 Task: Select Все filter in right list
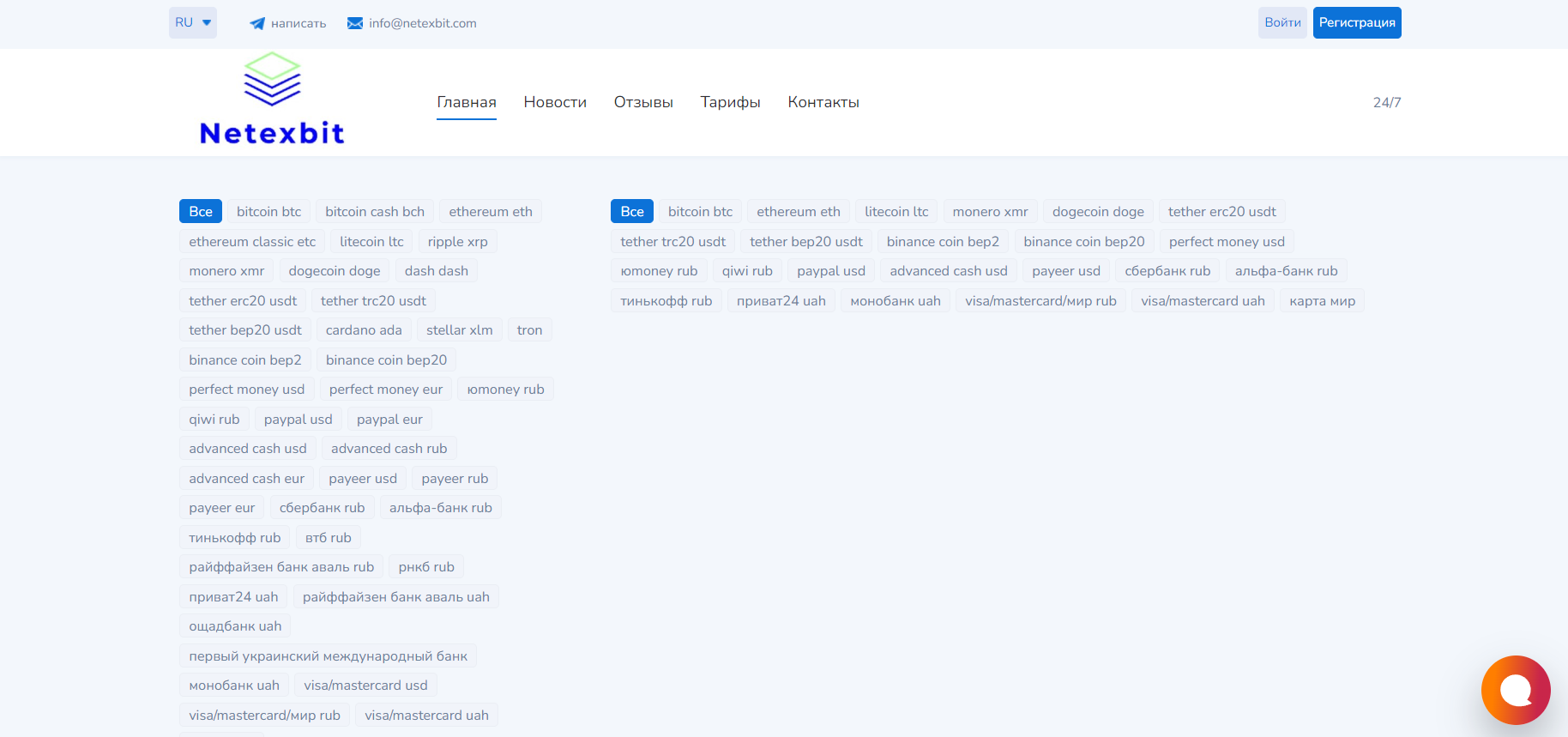632,212
